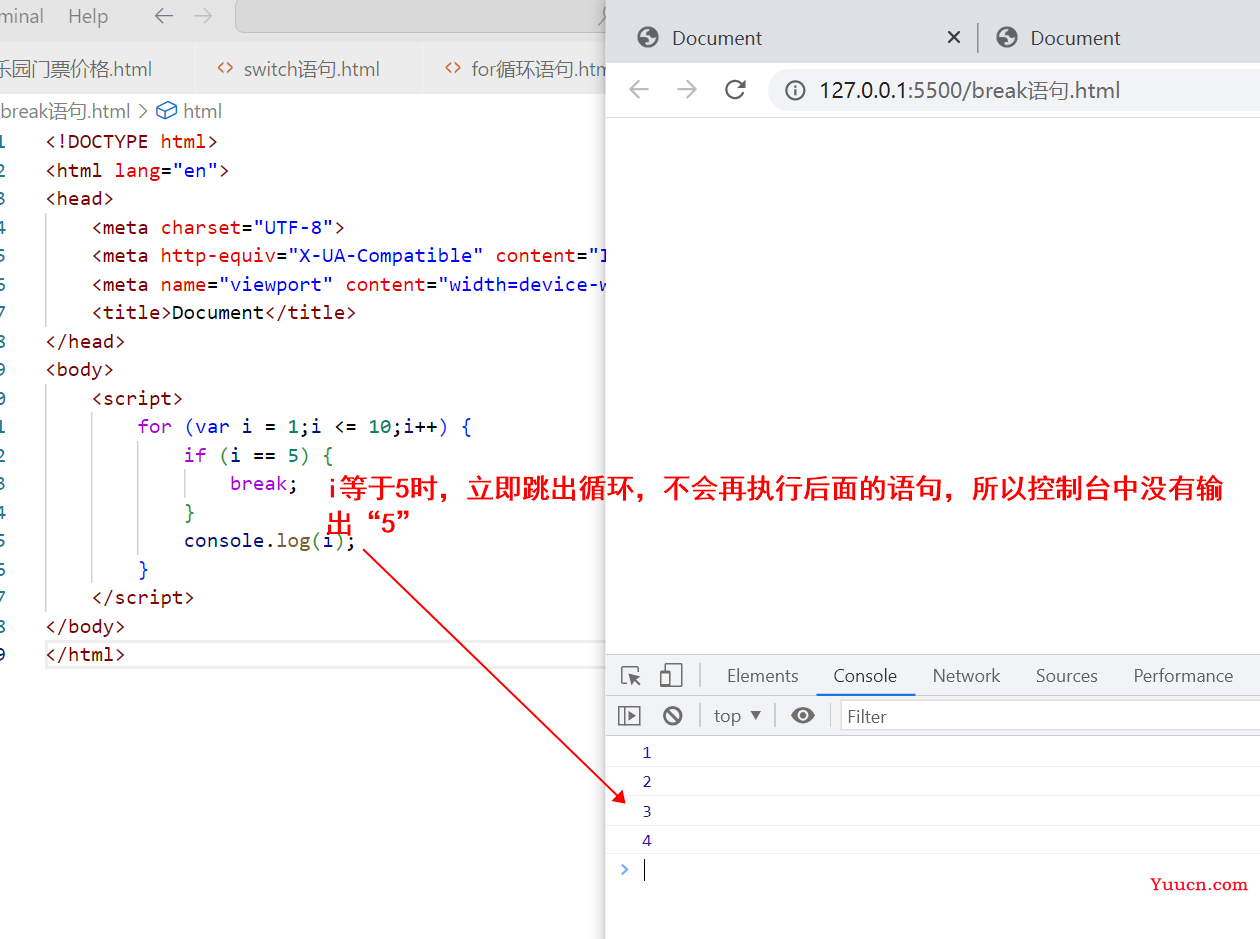Activate the DevTools inspect element picker

pyautogui.click(x=631, y=676)
